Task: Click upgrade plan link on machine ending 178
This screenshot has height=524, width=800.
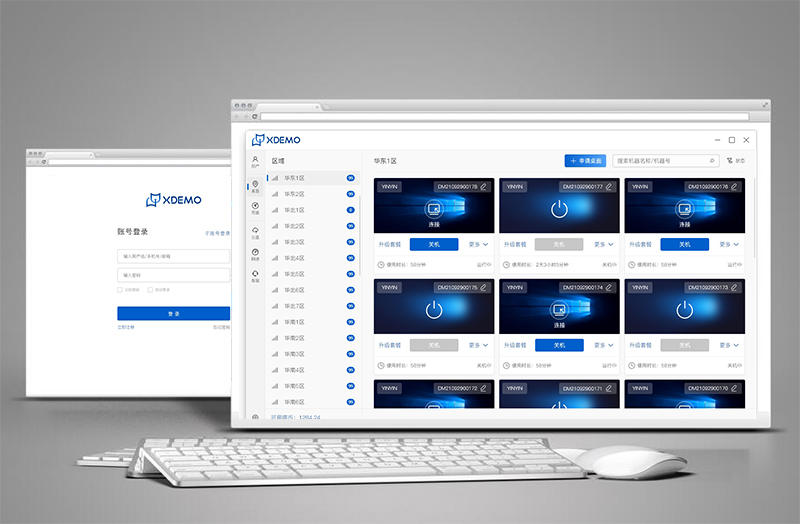Action: [390, 244]
